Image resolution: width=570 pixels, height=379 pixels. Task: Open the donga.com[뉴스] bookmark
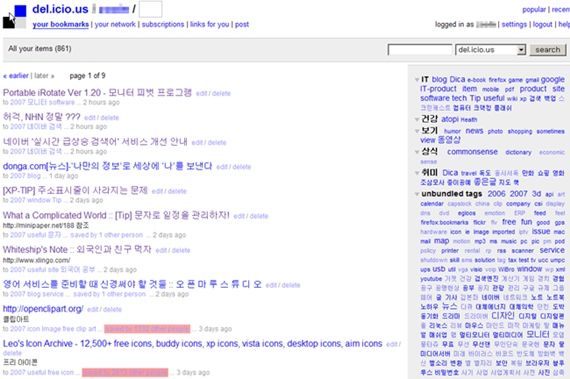107,166
